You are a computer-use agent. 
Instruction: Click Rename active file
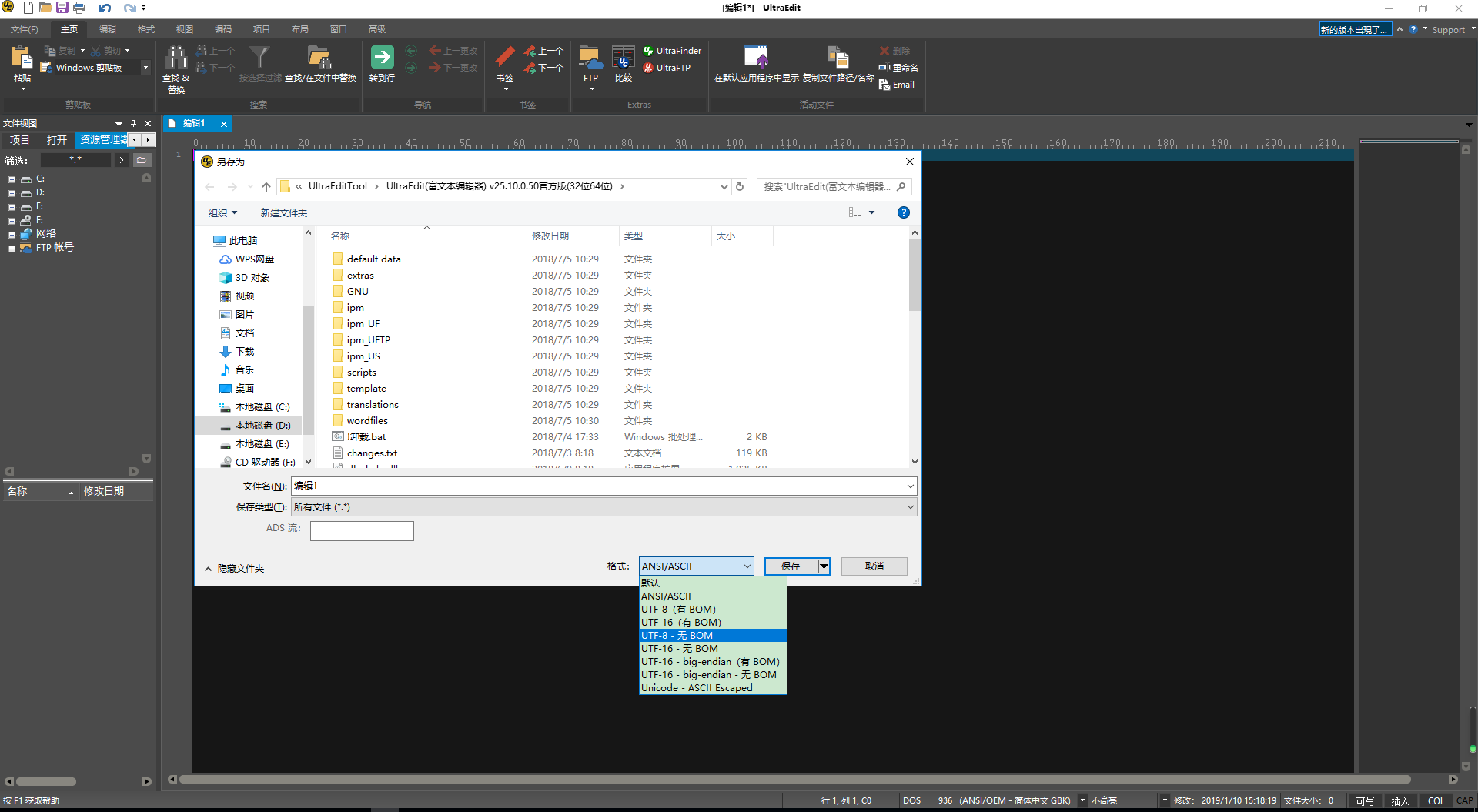(x=898, y=68)
